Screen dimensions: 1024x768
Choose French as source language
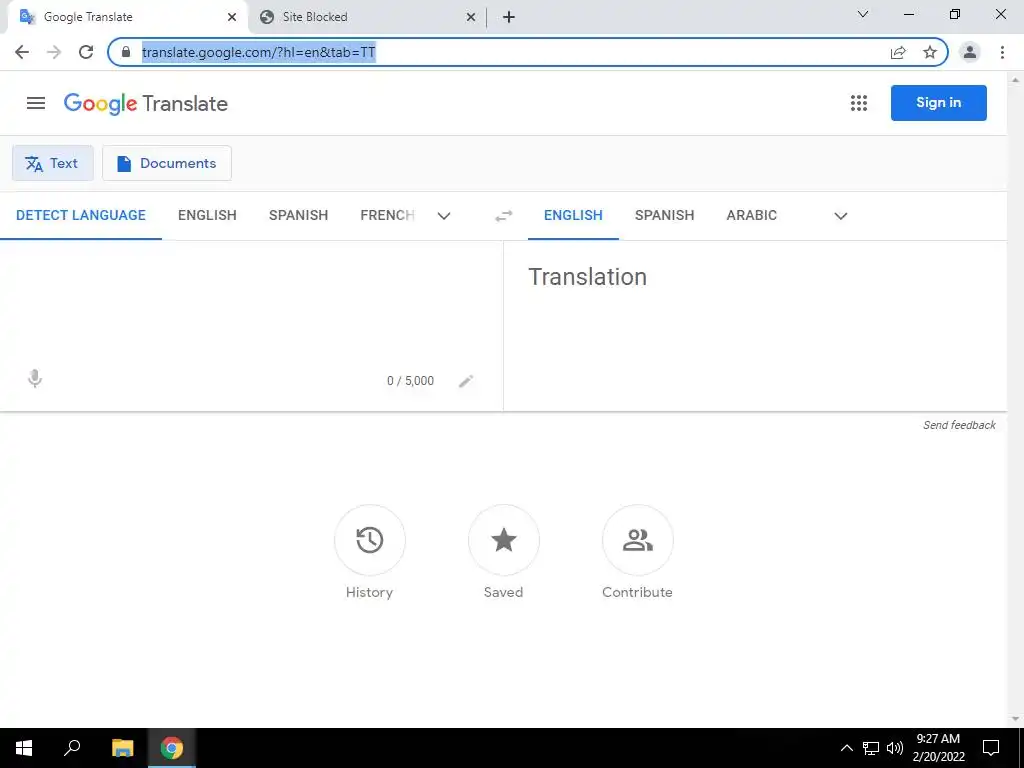pos(387,216)
